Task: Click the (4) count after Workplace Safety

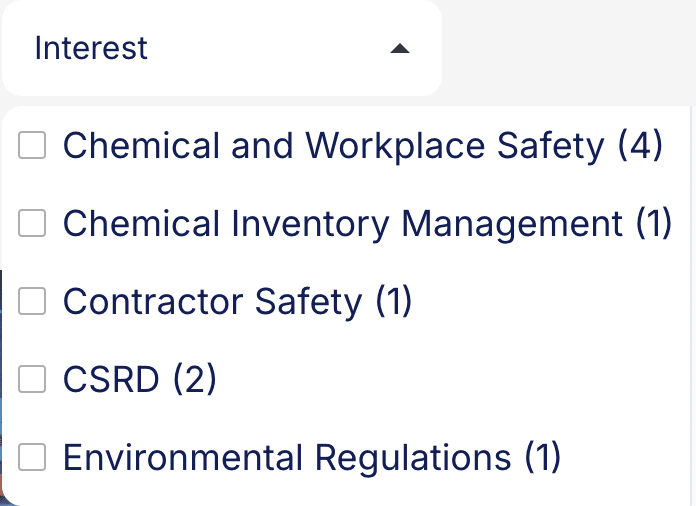Action: [x=640, y=146]
